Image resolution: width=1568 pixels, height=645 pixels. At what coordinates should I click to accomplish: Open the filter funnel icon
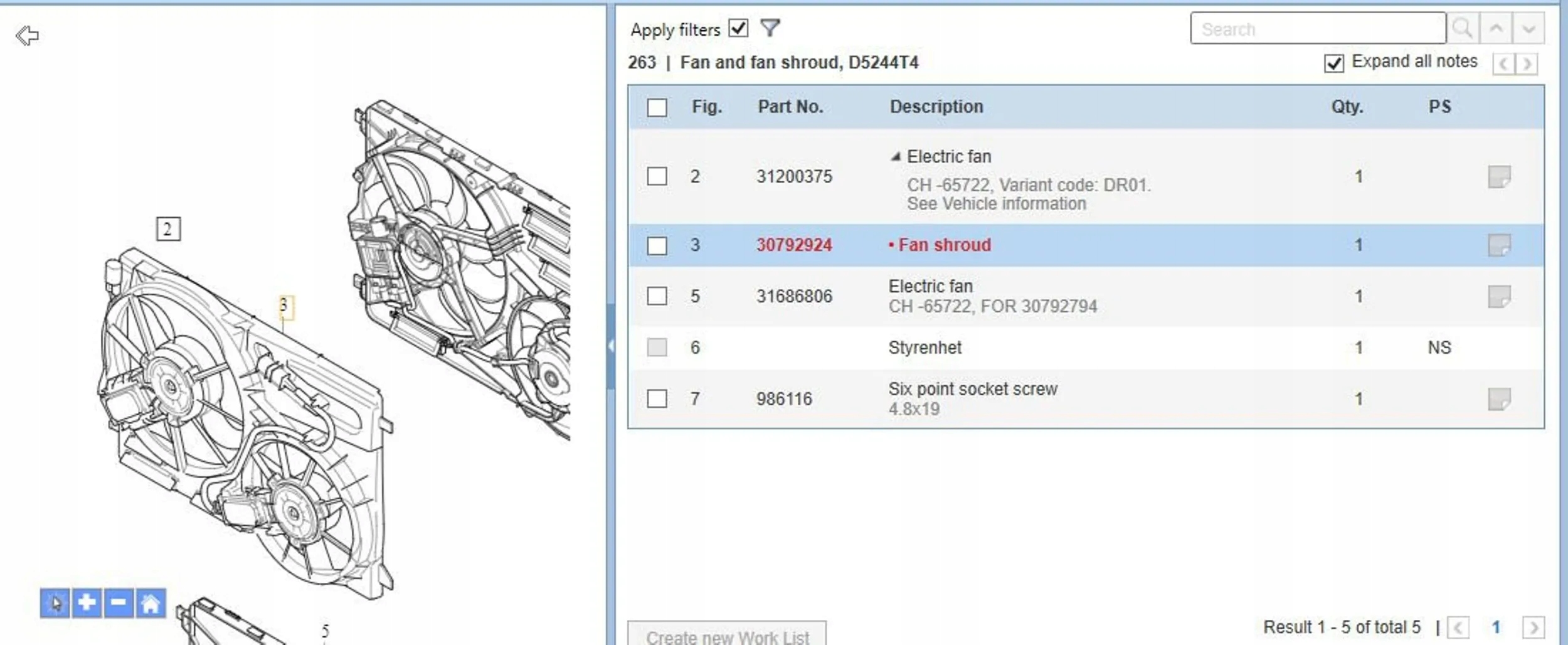coord(770,28)
